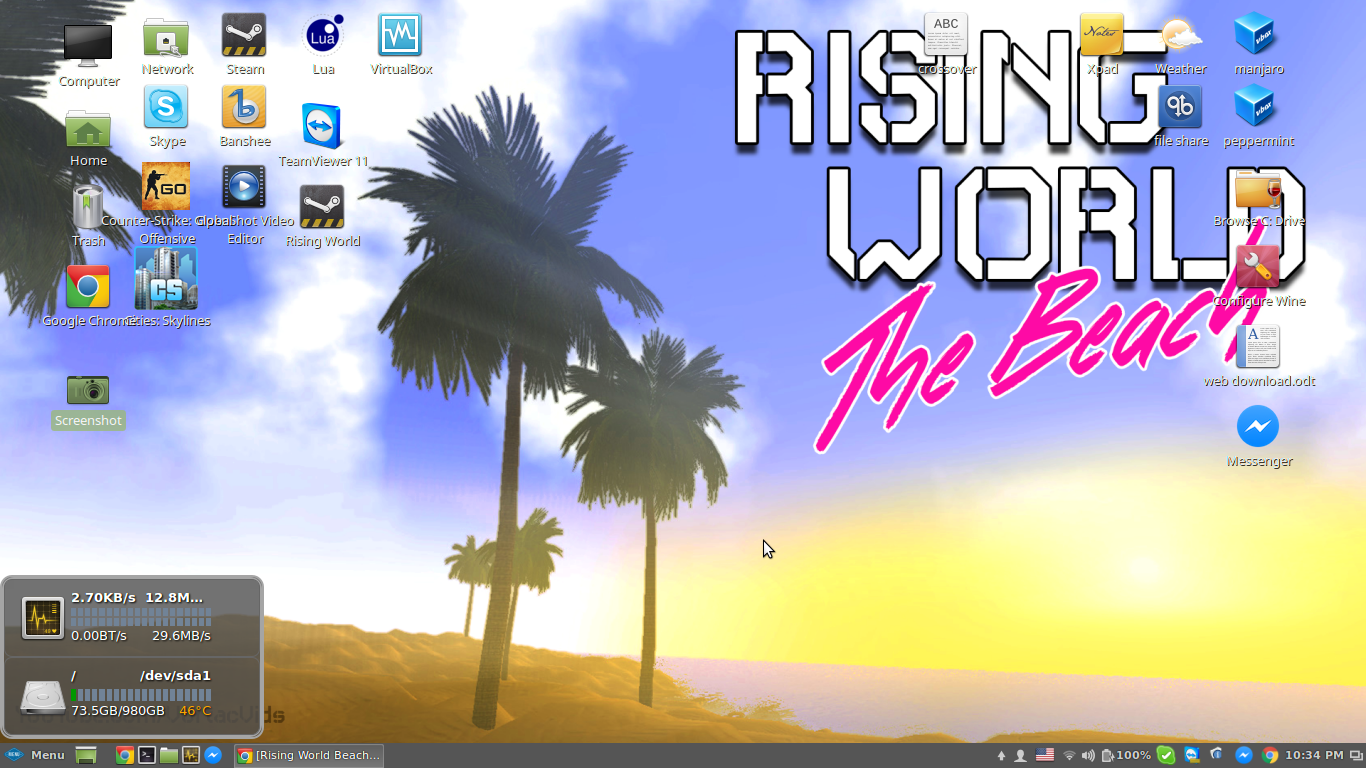
Task: Click the Rising World game shortcut
Action: pos(322,207)
